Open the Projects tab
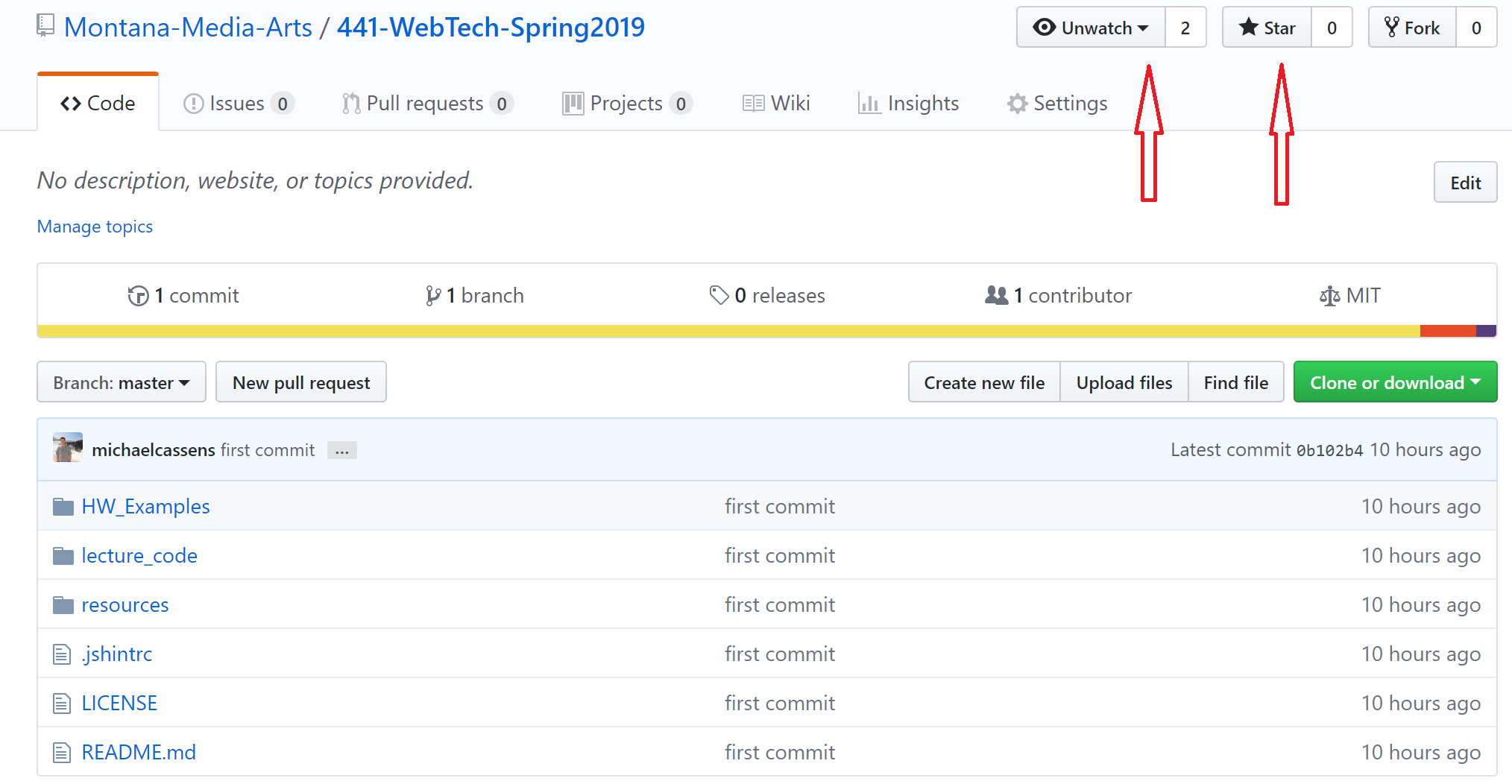The image size is (1512, 784). tap(627, 103)
